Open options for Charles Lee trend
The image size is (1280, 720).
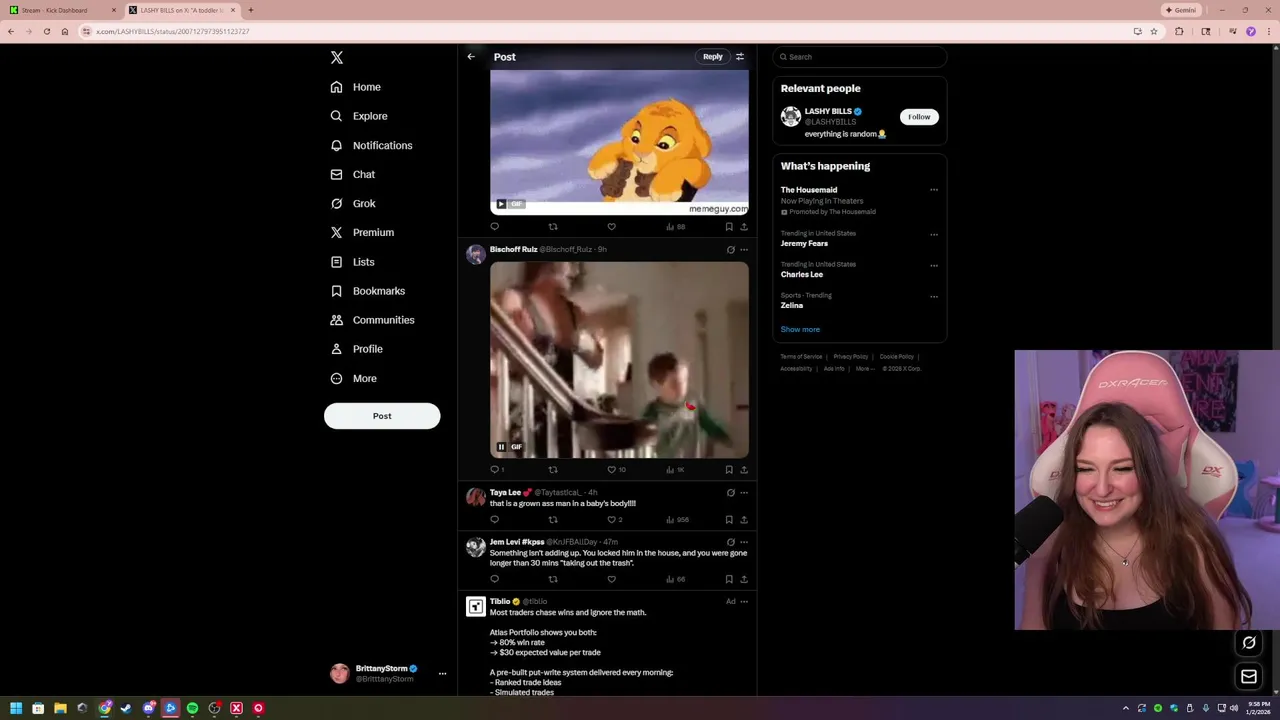(934, 266)
